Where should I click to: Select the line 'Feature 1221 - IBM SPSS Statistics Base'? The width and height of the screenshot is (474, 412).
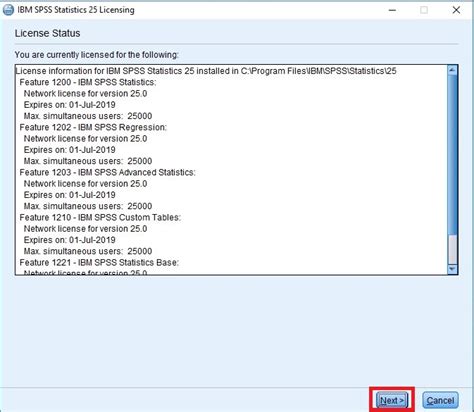click(99, 262)
